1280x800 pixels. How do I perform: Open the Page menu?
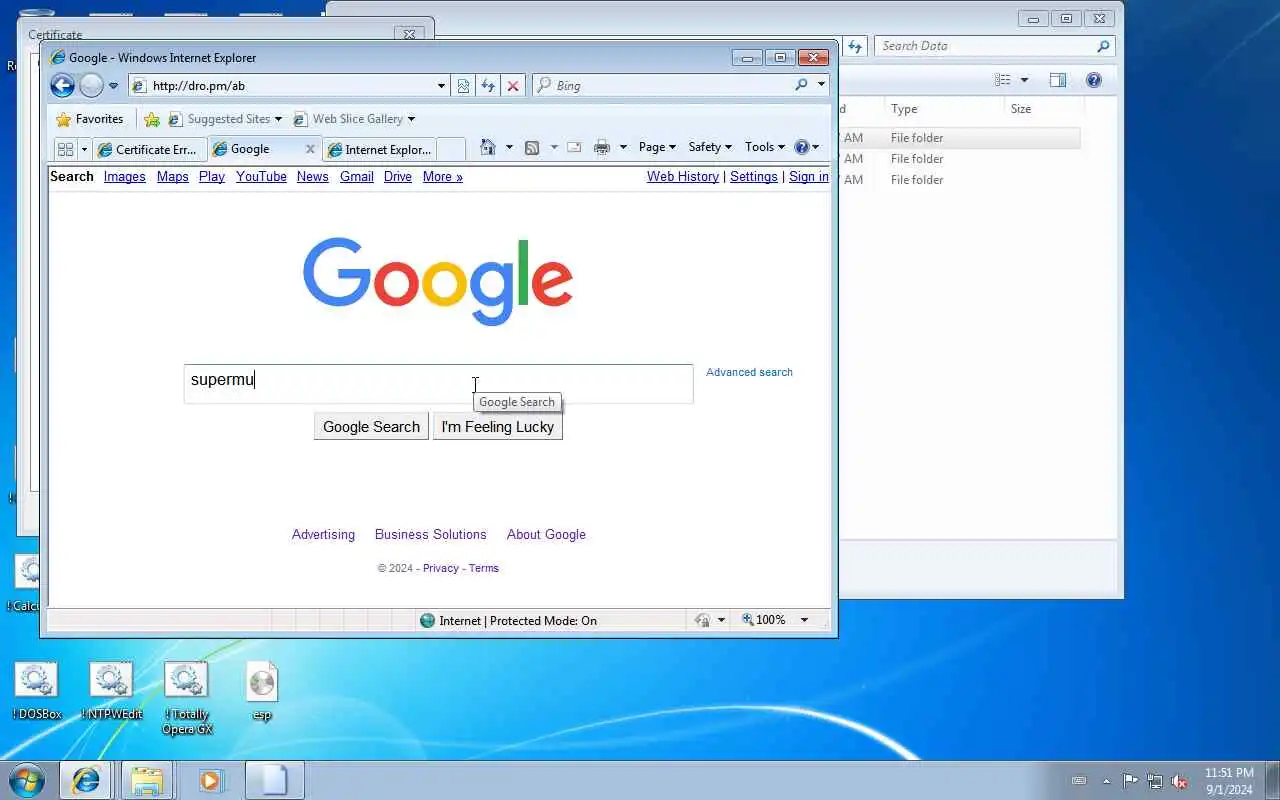[x=657, y=147]
